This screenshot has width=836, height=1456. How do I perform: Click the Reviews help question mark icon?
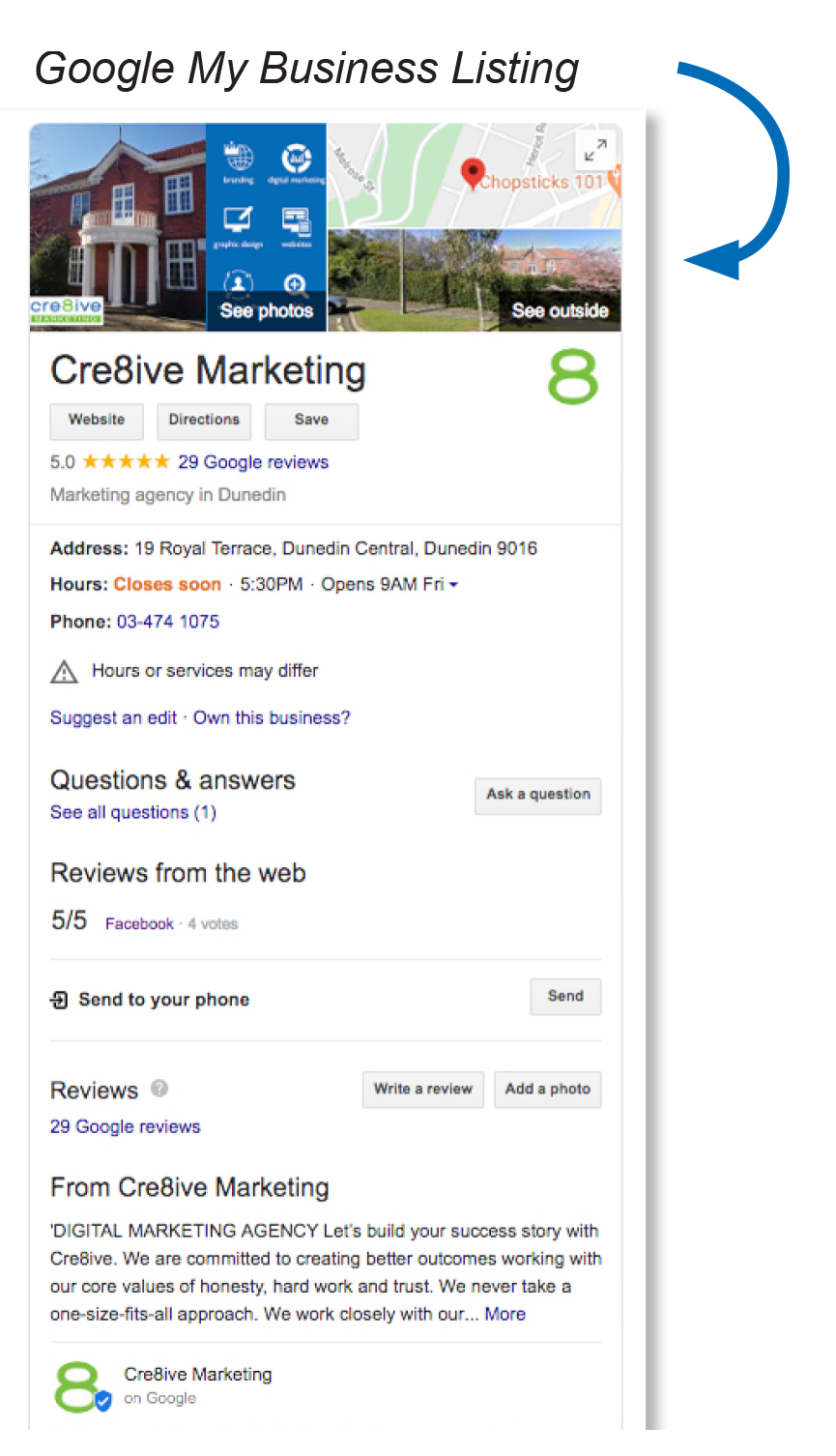coord(159,1089)
